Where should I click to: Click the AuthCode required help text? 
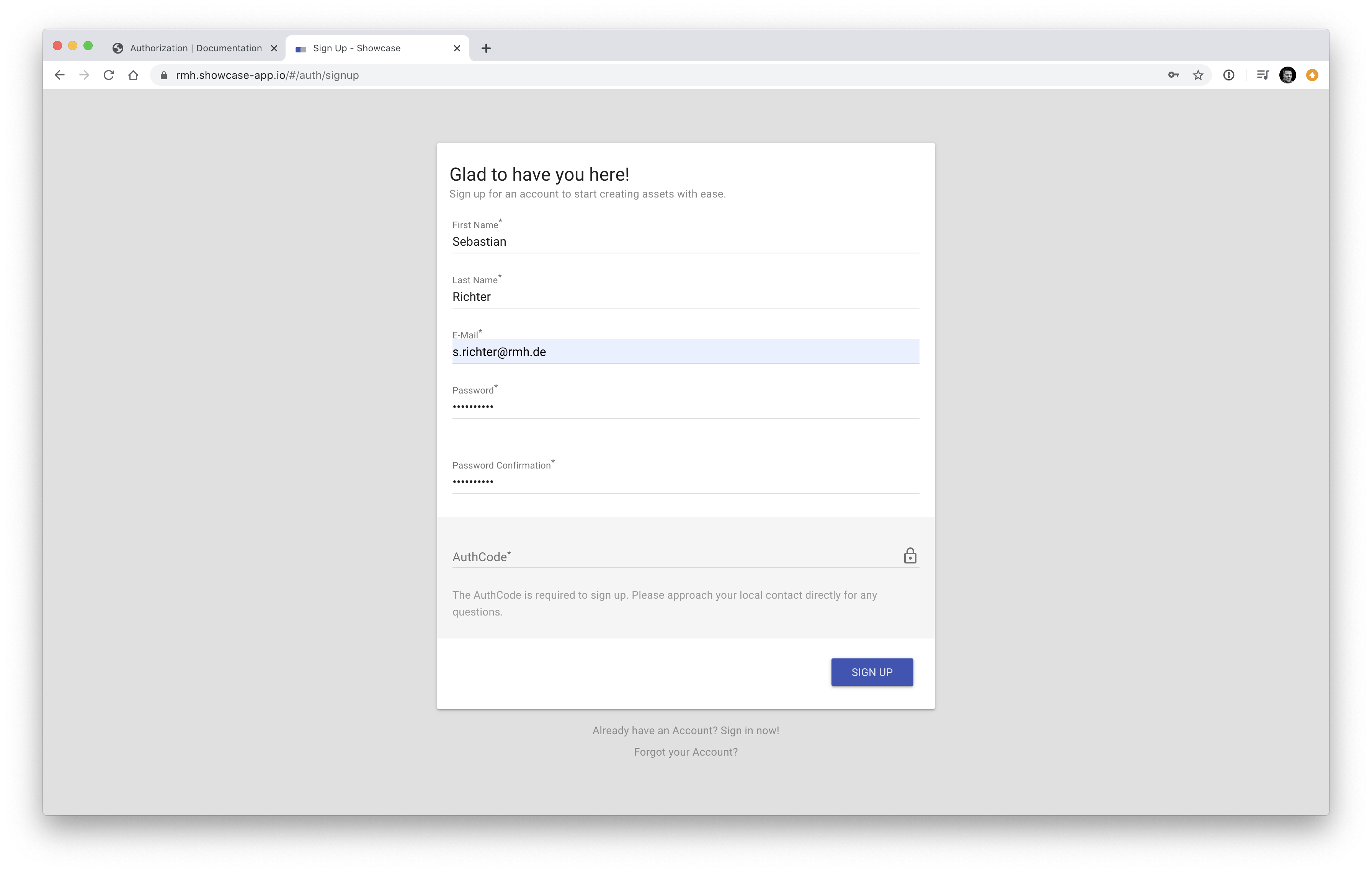[x=664, y=603]
